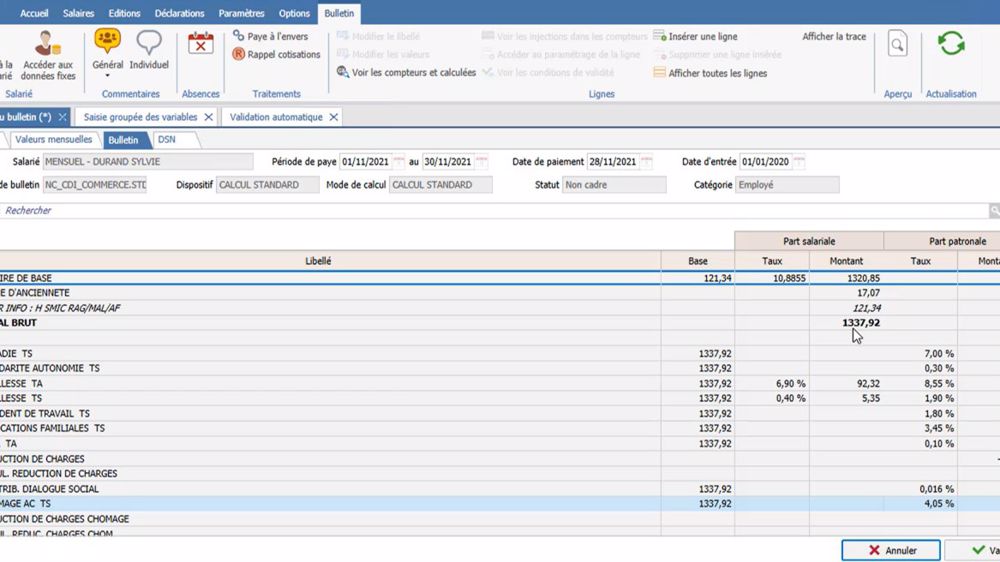Open the Absences calendar icon
Viewport: 1000px width, 562px height.
click(x=201, y=44)
